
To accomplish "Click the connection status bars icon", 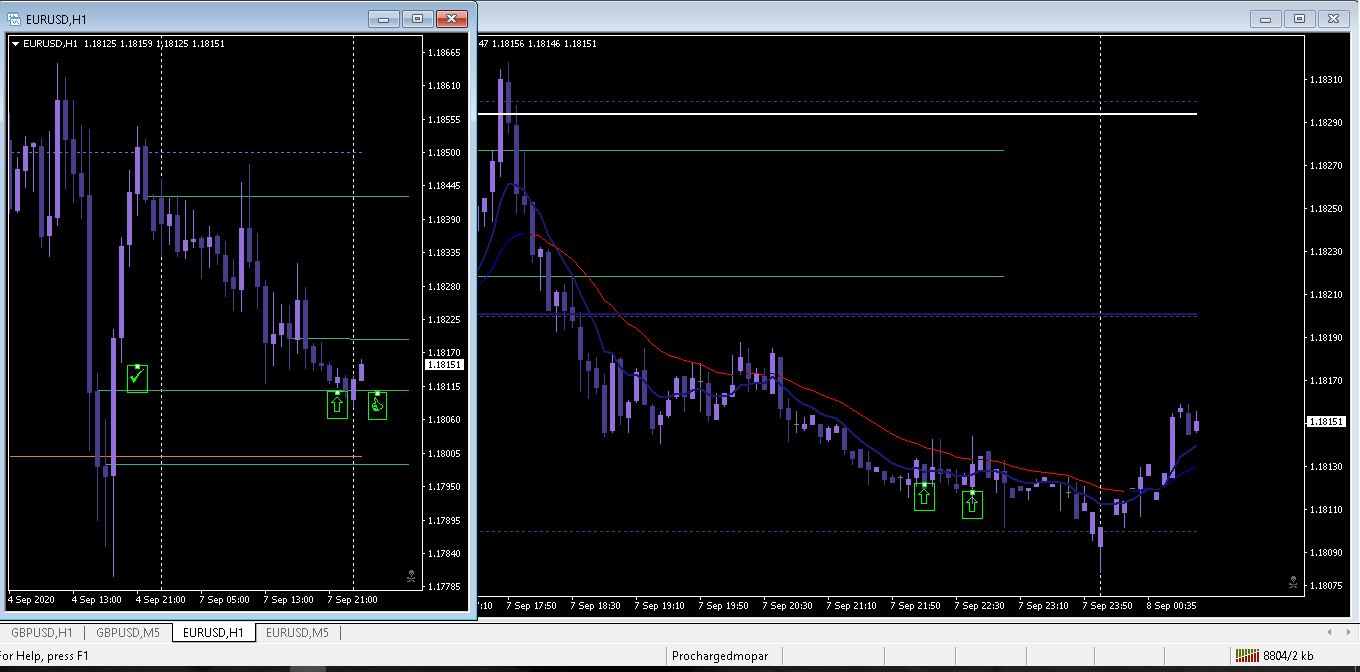I will point(1247,656).
